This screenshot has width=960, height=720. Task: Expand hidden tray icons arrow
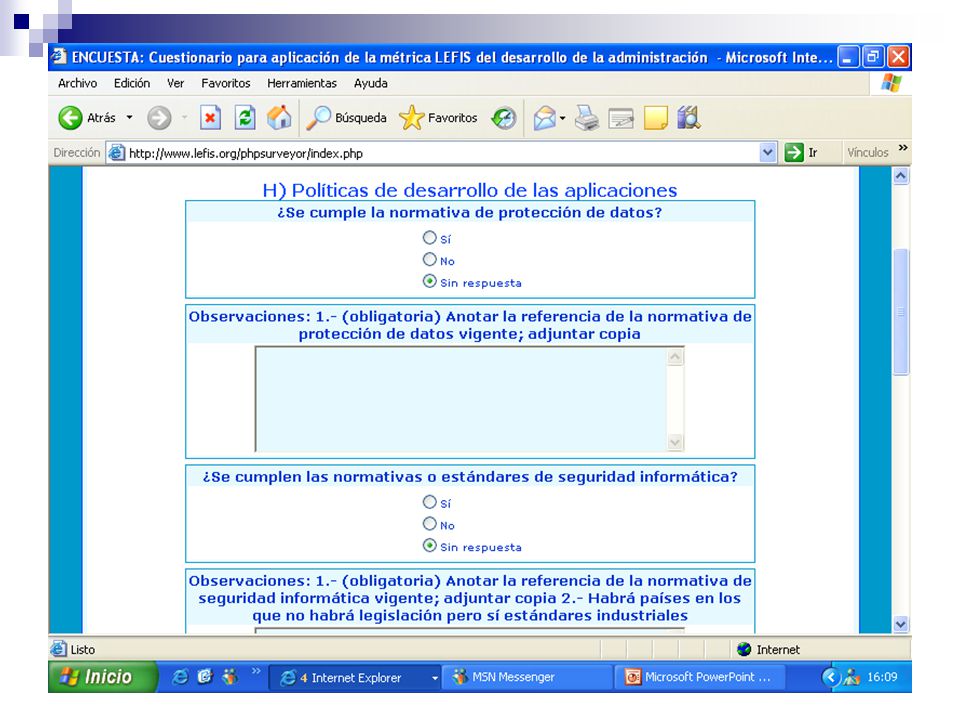830,677
